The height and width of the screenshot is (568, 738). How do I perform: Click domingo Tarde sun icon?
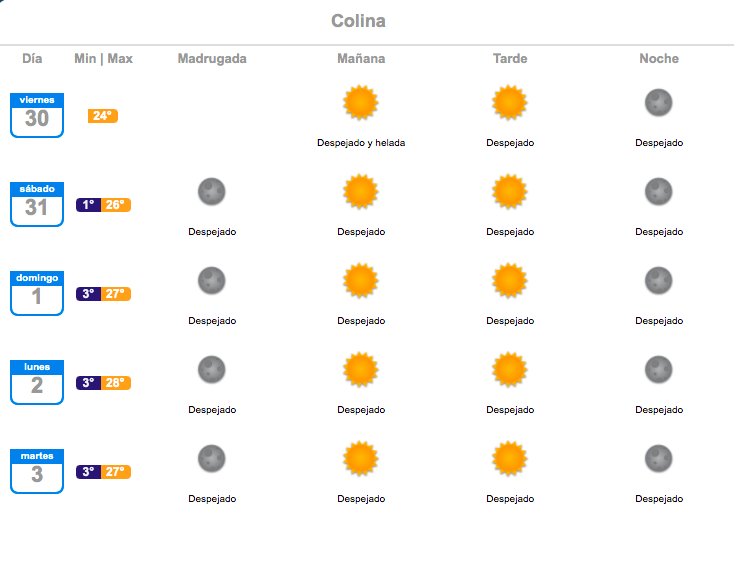[x=510, y=280]
